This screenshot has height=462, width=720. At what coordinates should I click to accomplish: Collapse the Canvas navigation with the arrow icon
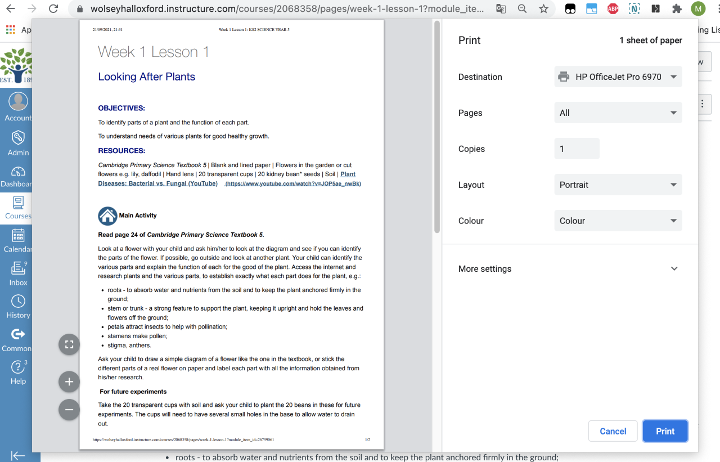click(x=17, y=455)
